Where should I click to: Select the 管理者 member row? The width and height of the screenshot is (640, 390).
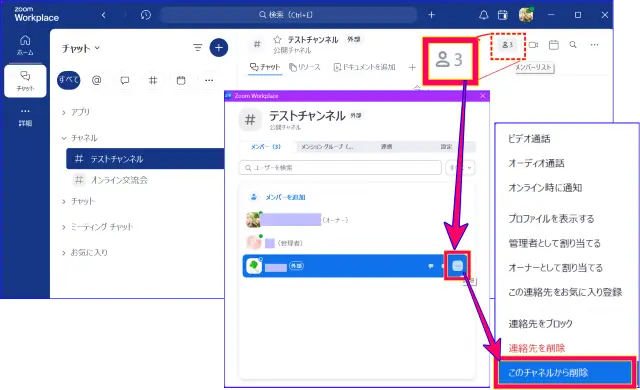358,243
